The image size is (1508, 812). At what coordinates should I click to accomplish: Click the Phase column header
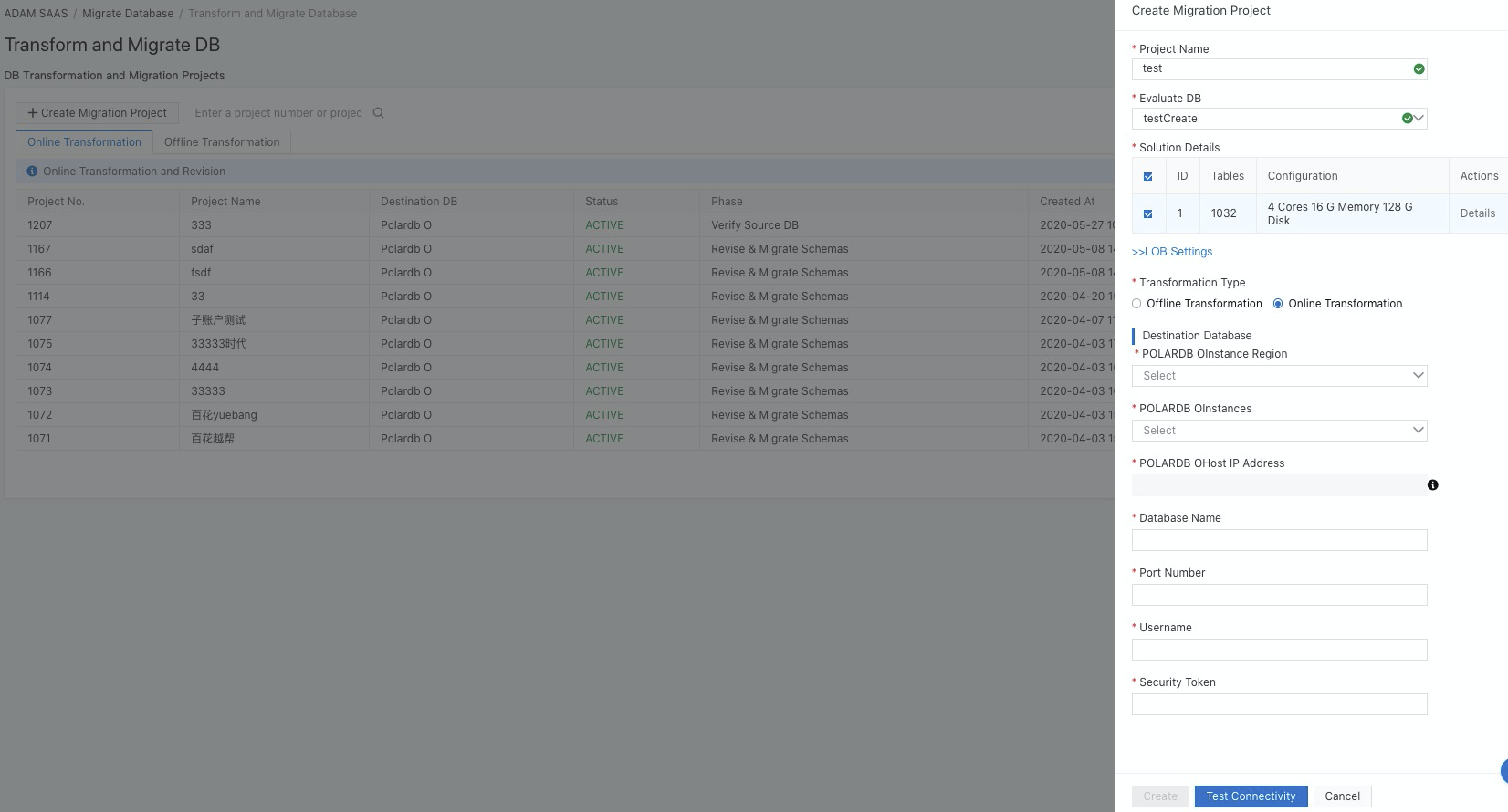tap(727, 202)
